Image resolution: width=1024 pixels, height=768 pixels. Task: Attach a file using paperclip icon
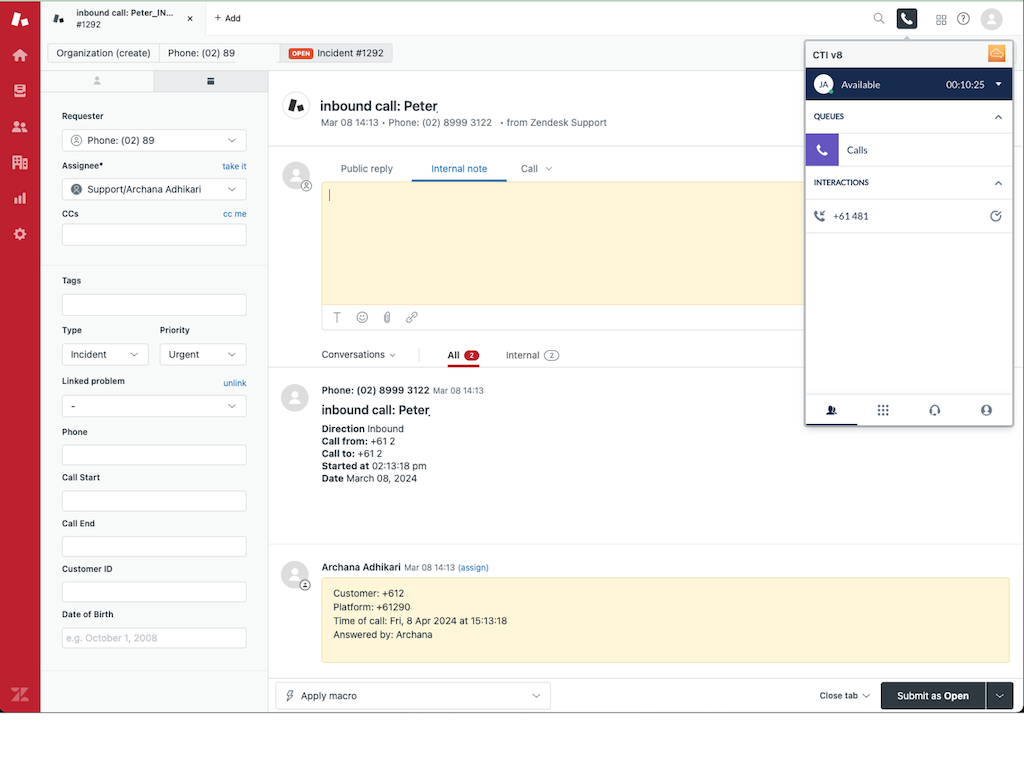387,317
